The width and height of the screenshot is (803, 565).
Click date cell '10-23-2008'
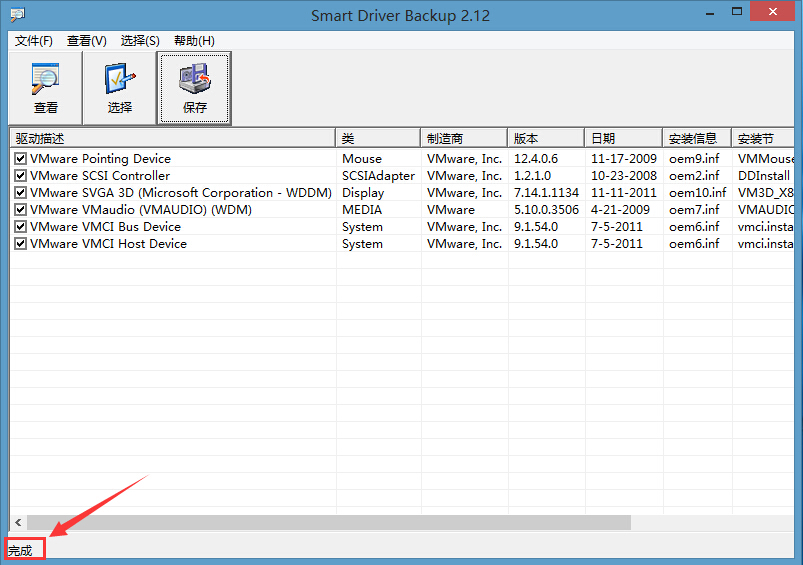[624, 176]
